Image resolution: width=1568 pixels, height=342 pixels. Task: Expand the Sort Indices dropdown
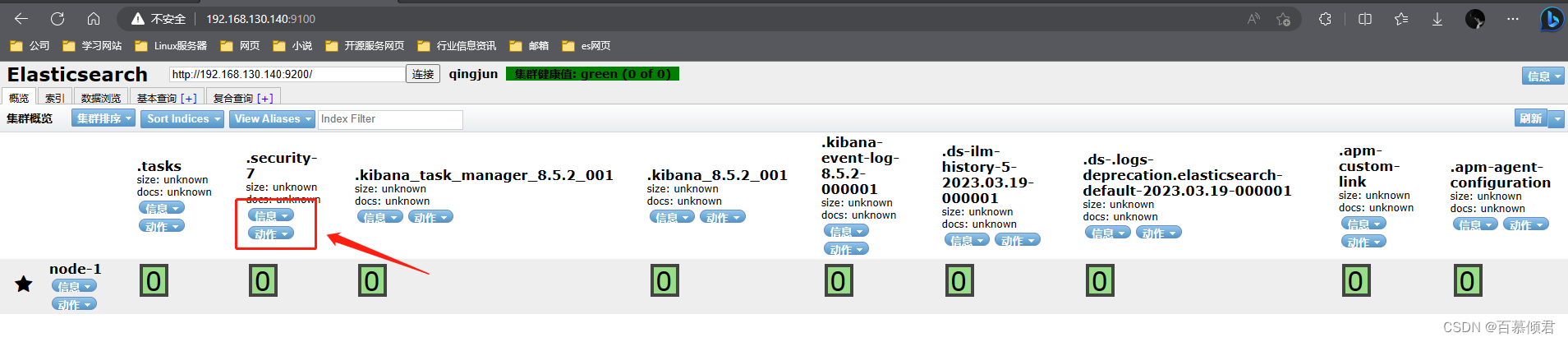coord(183,118)
